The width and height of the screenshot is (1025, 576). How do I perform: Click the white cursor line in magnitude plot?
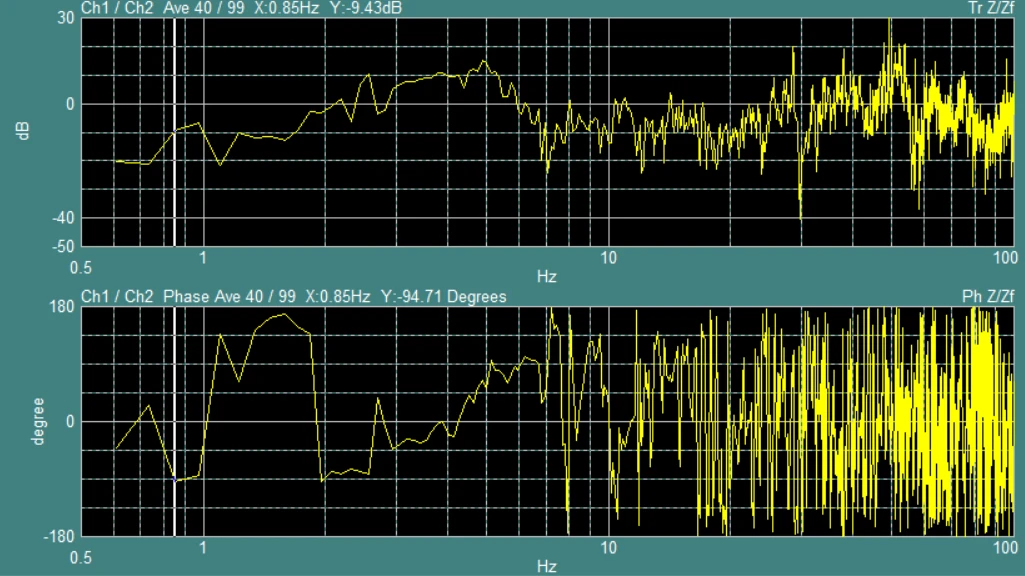pos(175,132)
